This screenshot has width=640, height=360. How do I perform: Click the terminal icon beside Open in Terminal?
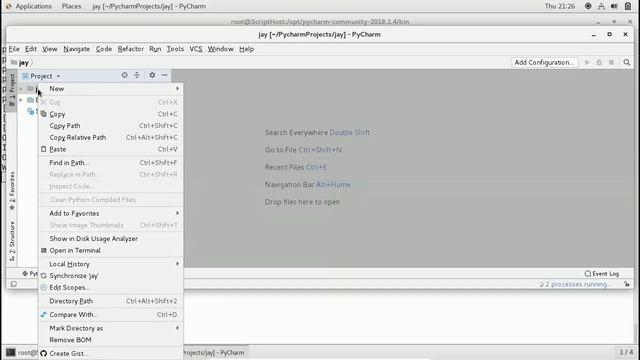coord(44,250)
